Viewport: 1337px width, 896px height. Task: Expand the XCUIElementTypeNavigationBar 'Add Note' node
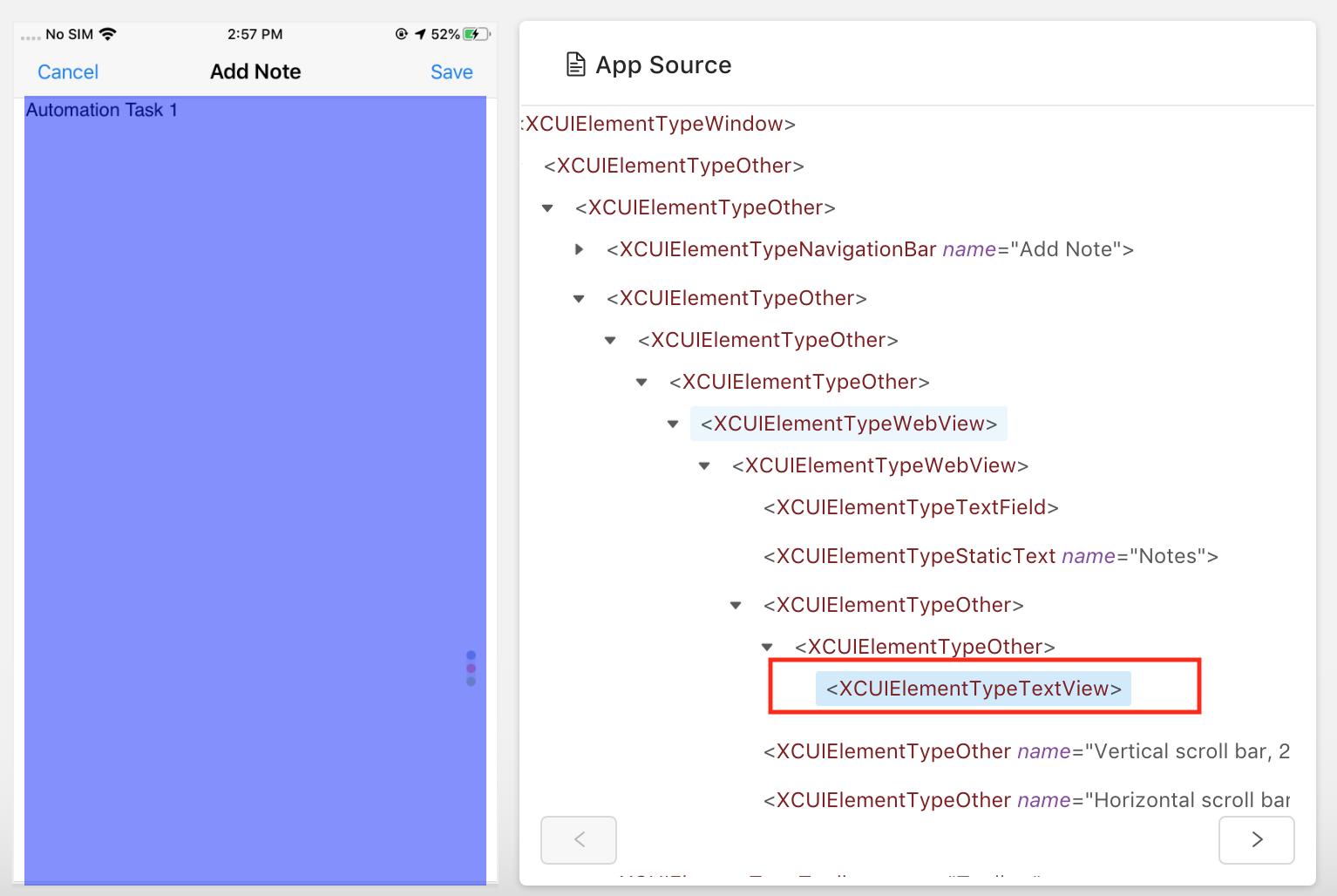pyautogui.click(x=580, y=249)
